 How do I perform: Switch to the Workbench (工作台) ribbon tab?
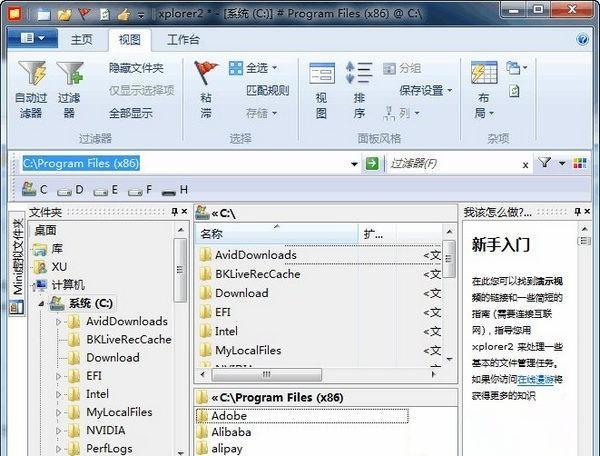click(183, 39)
